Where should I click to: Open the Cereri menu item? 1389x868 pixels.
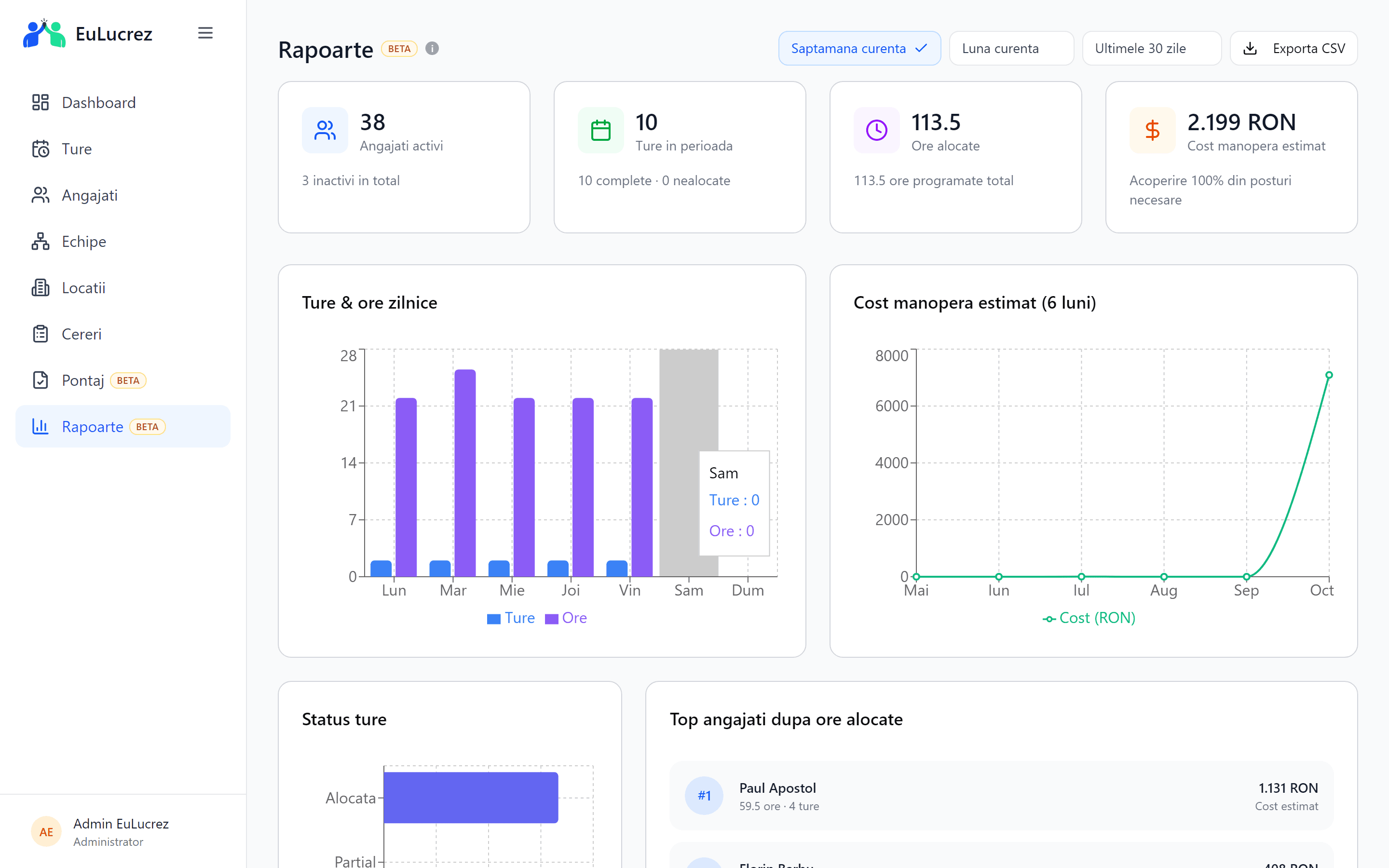123,334
